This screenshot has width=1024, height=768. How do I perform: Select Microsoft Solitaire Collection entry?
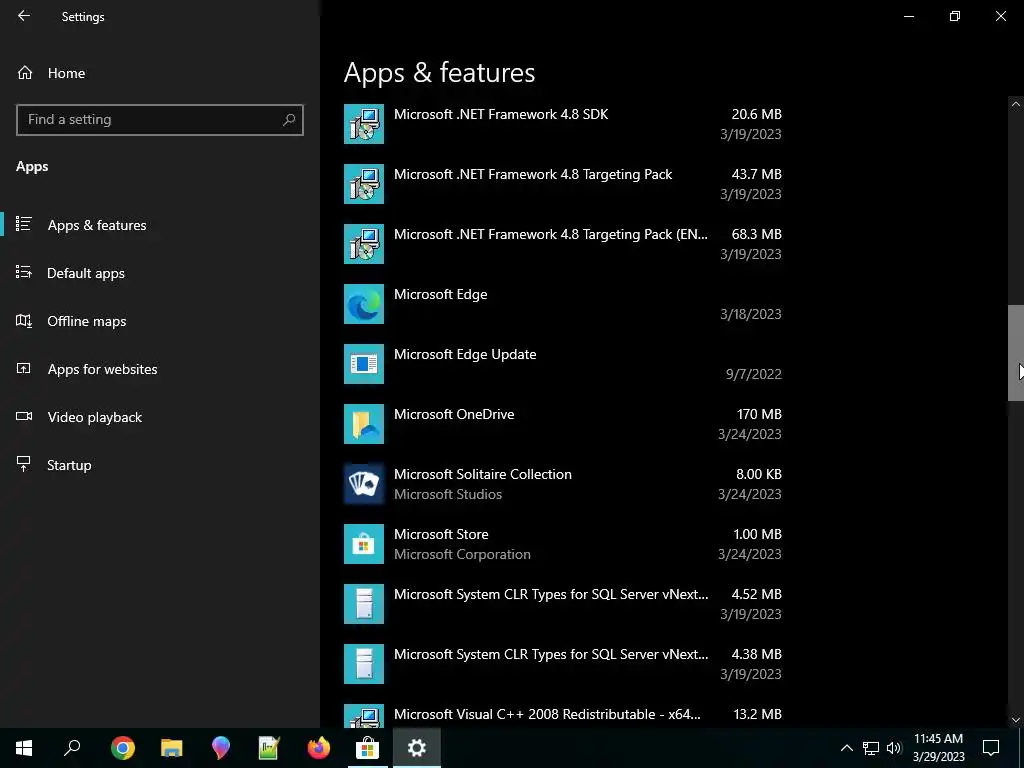pyautogui.click(x=563, y=484)
